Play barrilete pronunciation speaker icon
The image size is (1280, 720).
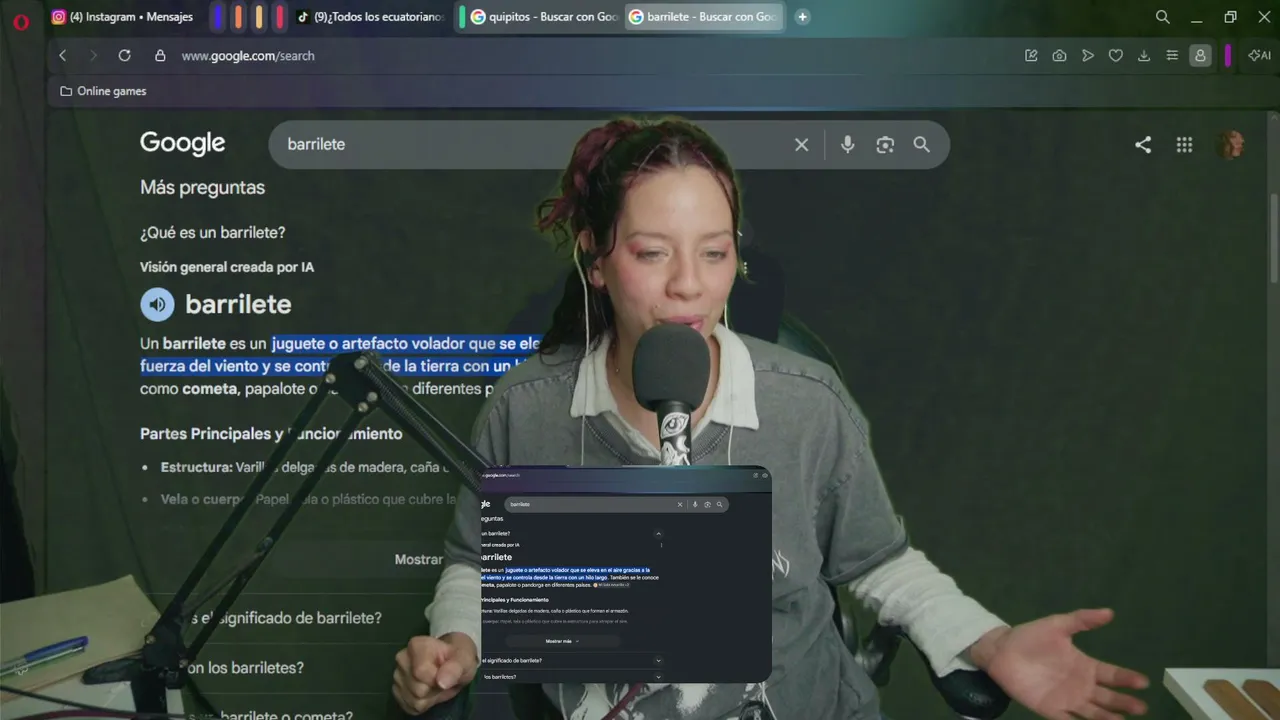(157, 304)
